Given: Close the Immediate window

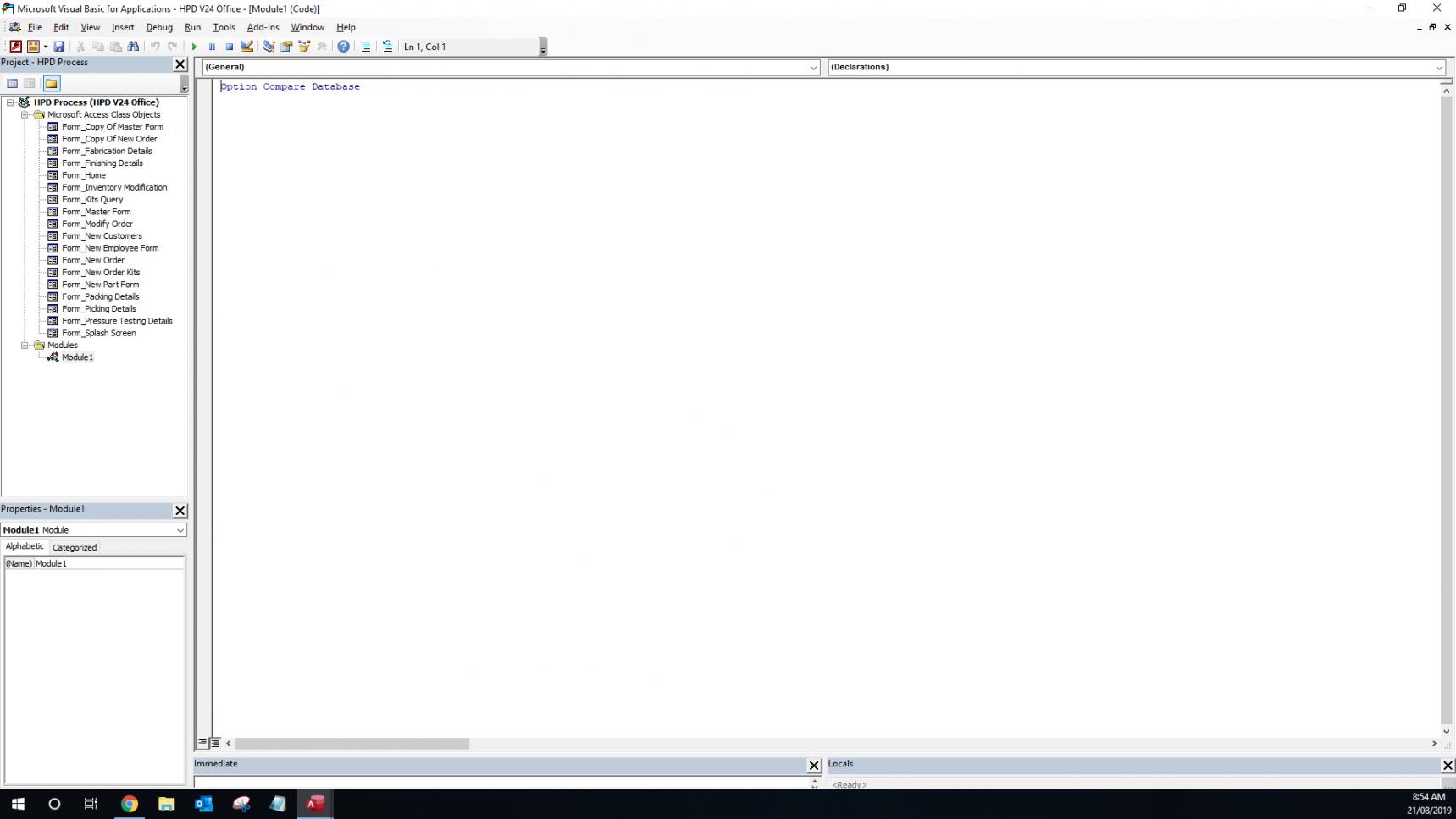Looking at the screenshot, I should tap(814, 766).
